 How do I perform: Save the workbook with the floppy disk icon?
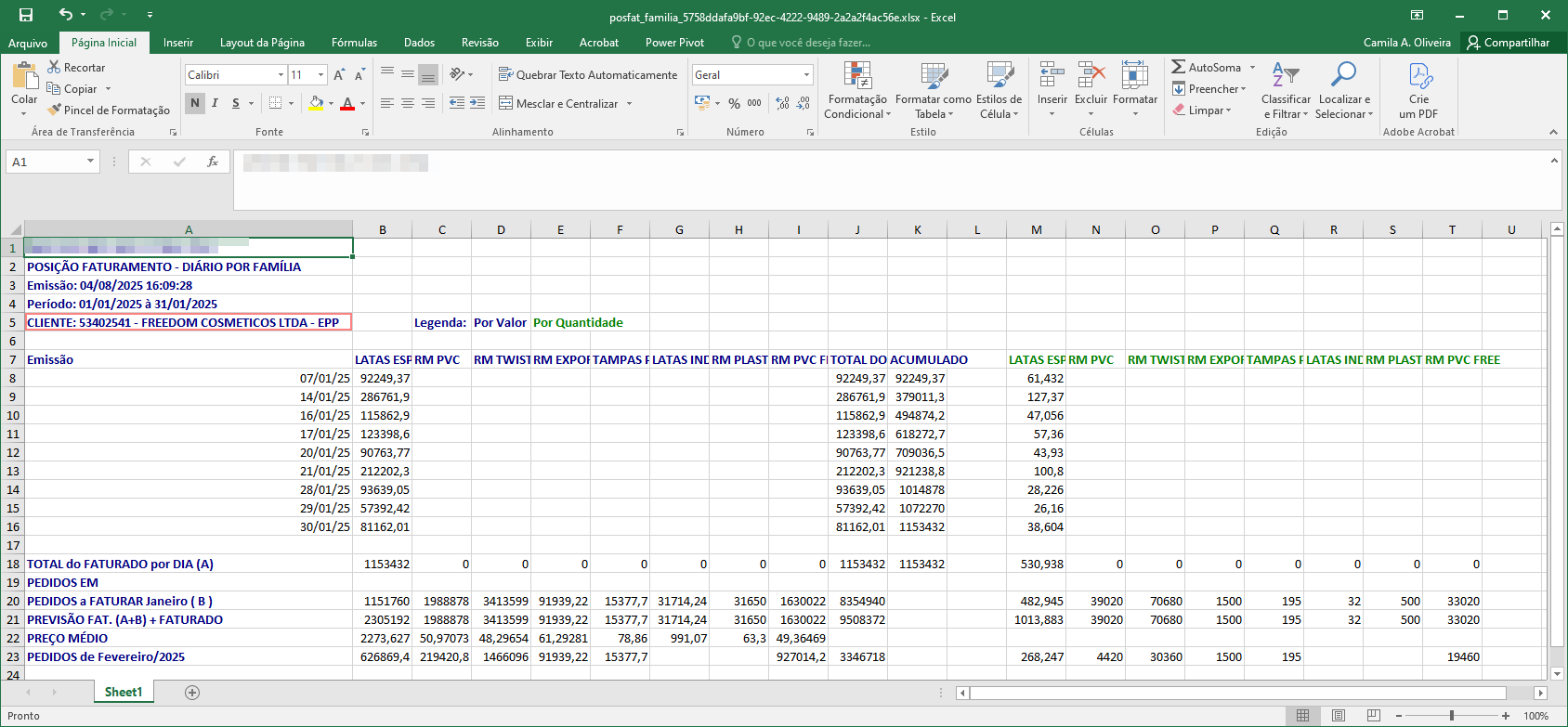coord(26,15)
